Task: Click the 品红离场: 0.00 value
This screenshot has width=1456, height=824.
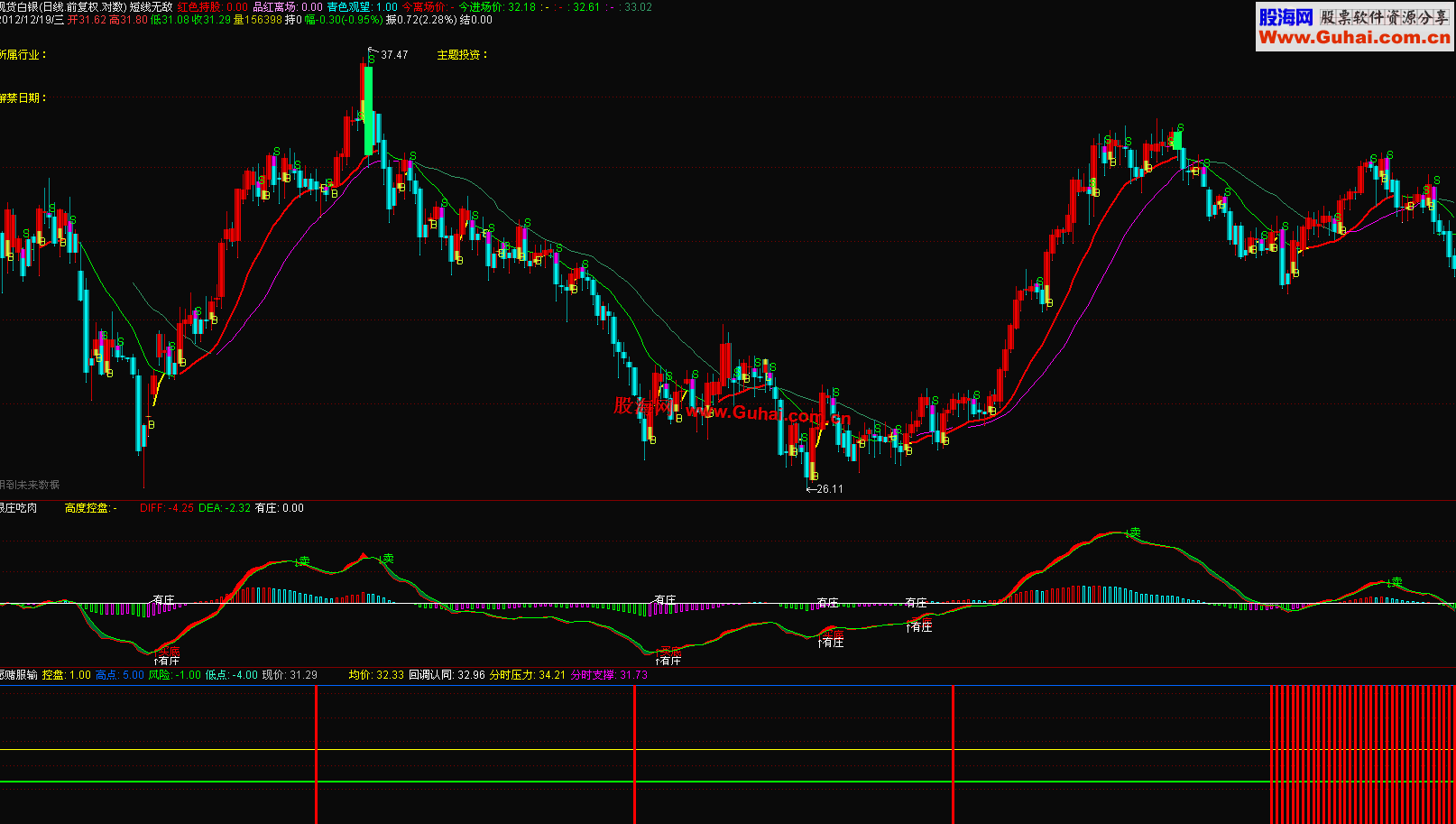Action: click(288, 6)
